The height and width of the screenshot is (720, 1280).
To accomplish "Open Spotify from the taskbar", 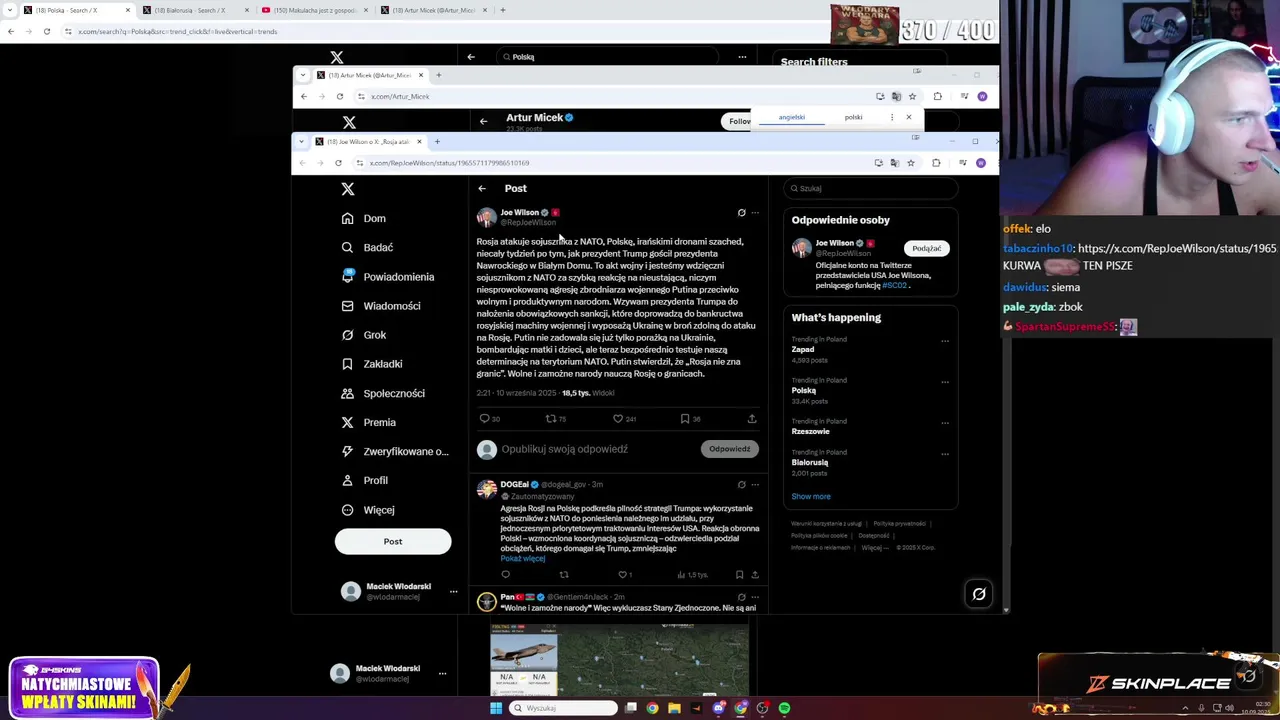I will (x=784, y=708).
